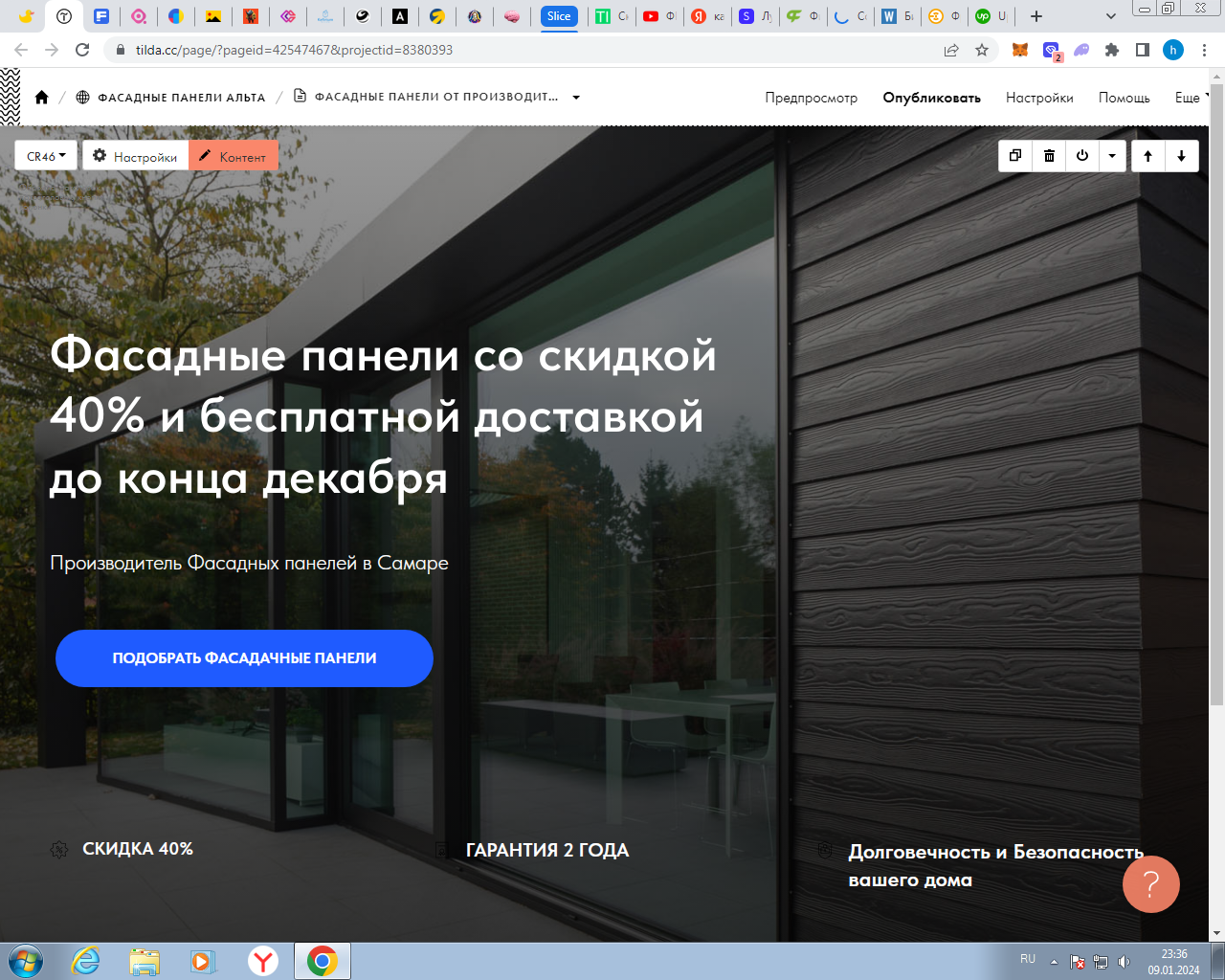Screen dimensions: 1225x980
Task: Toggle block visibility with the power icon
Action: [x=1082, y=156]
